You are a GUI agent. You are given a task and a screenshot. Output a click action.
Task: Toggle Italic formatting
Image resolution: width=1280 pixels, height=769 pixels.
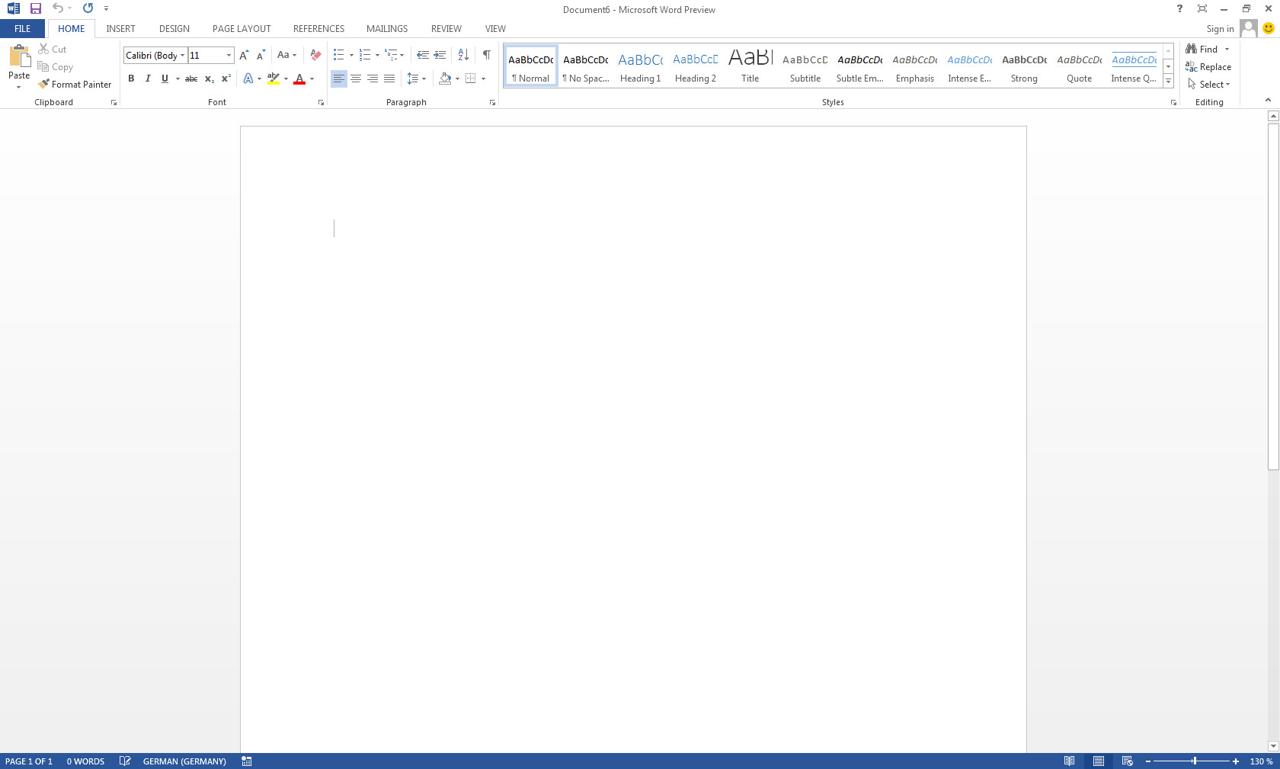point(148,79)
